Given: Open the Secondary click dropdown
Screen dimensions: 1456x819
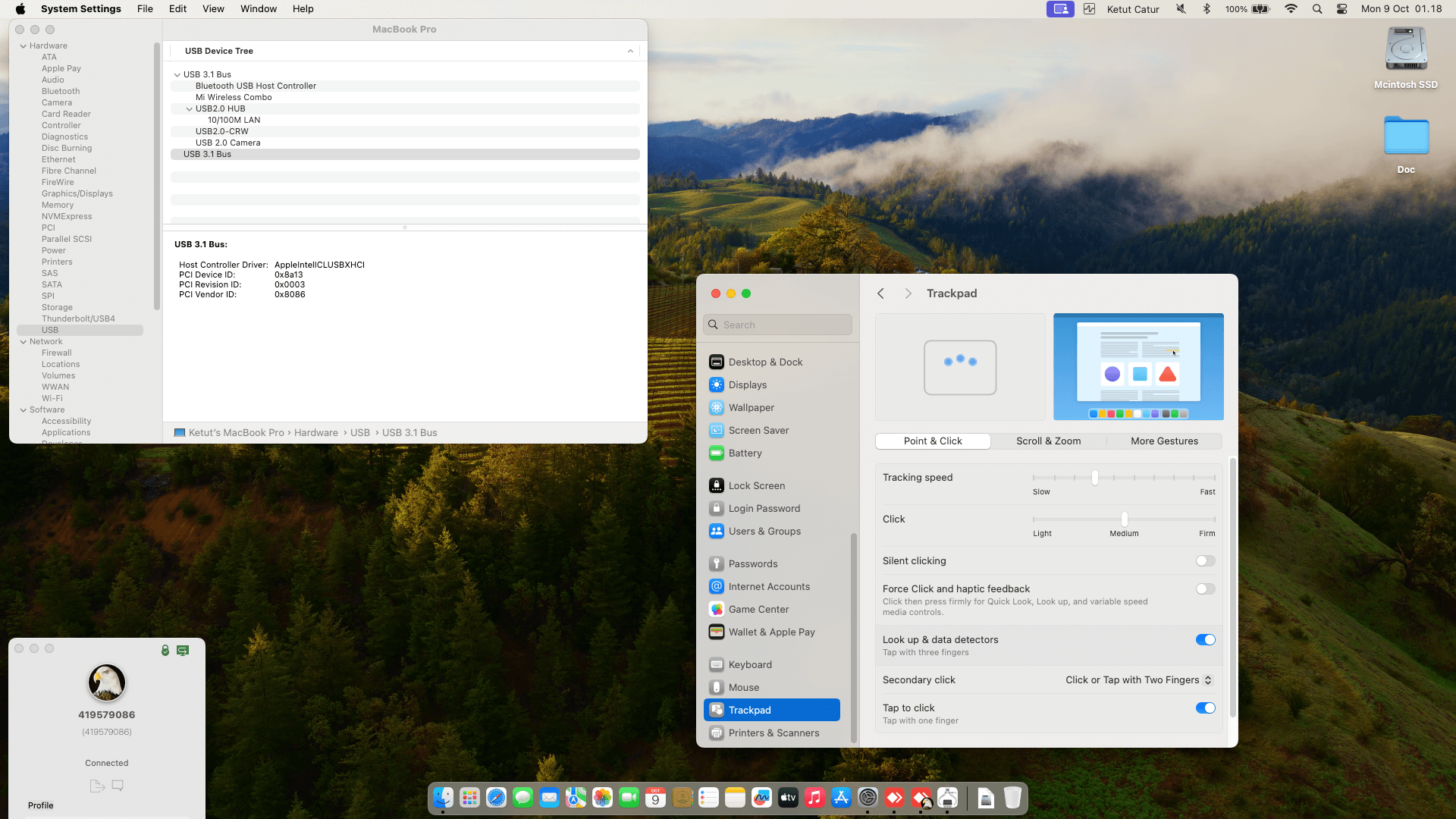Looking at the screenshot, I should [1138, 680].
